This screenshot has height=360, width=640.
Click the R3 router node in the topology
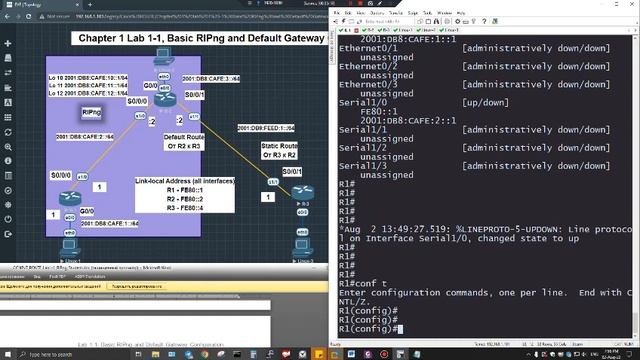[303, 193]
